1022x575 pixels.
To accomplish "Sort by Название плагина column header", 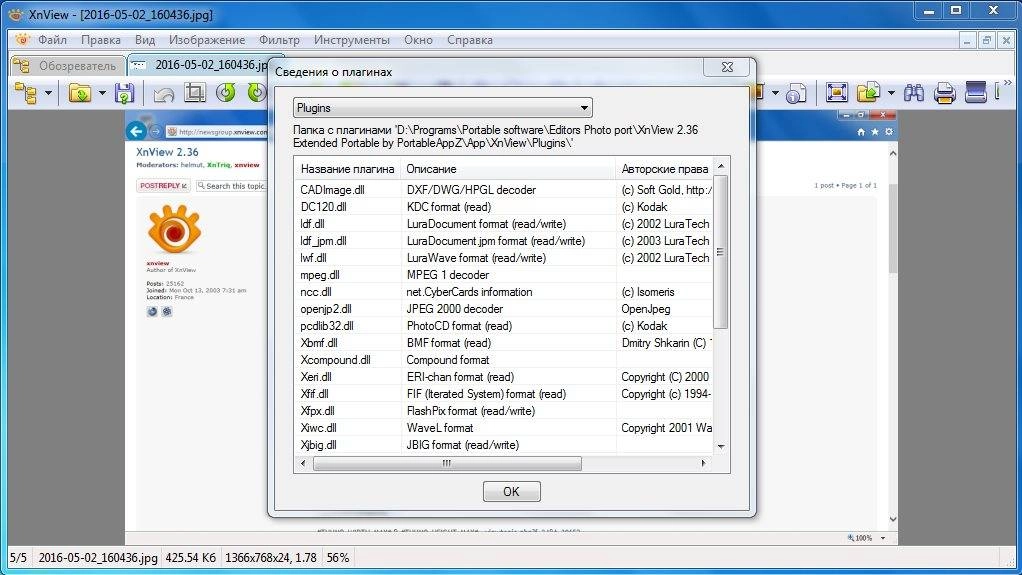I will [347, 169].
